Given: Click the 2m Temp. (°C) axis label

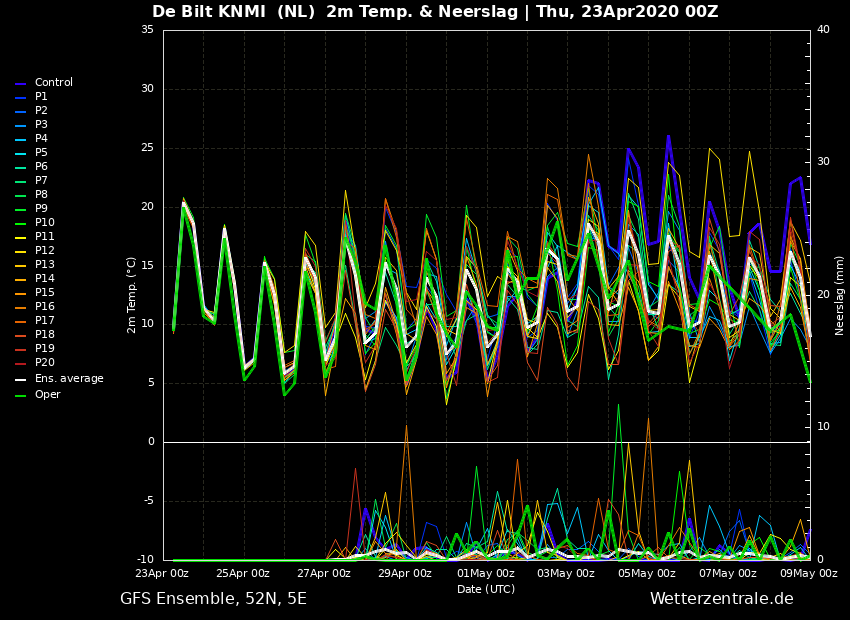Looking at the screenshot, I should 131,294.
